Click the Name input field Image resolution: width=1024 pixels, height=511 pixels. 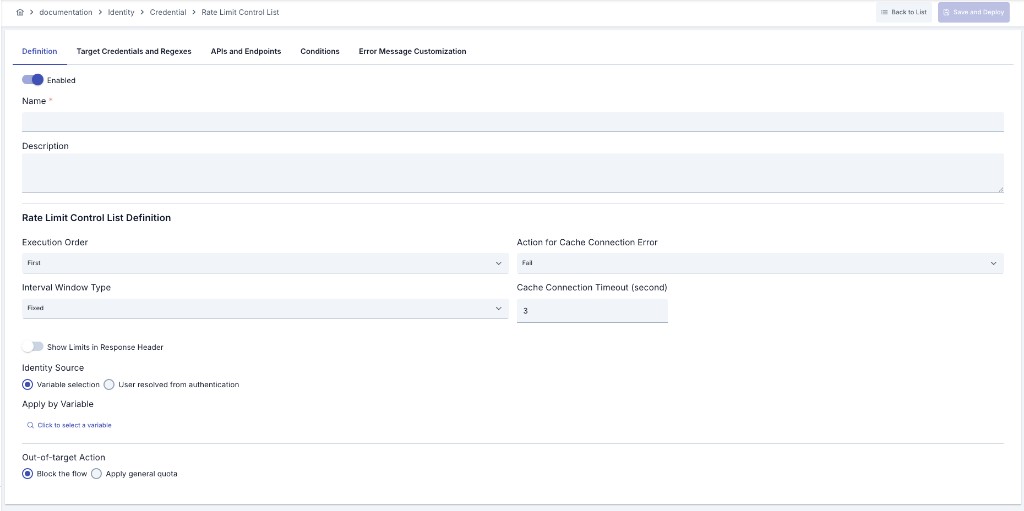[513, 122]
